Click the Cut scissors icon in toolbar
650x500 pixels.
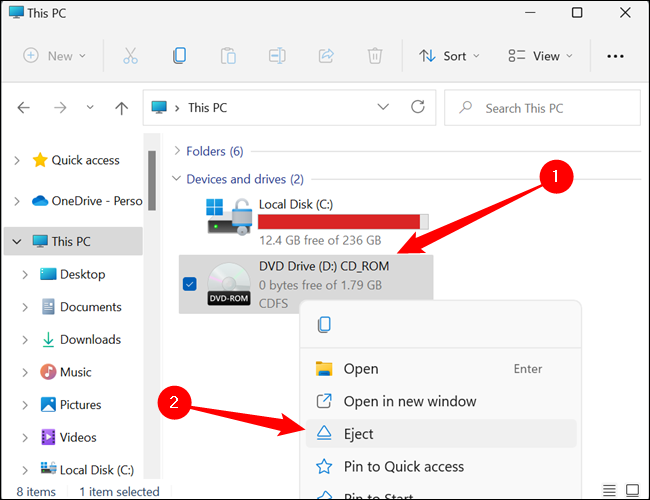(x=130, y=56)
